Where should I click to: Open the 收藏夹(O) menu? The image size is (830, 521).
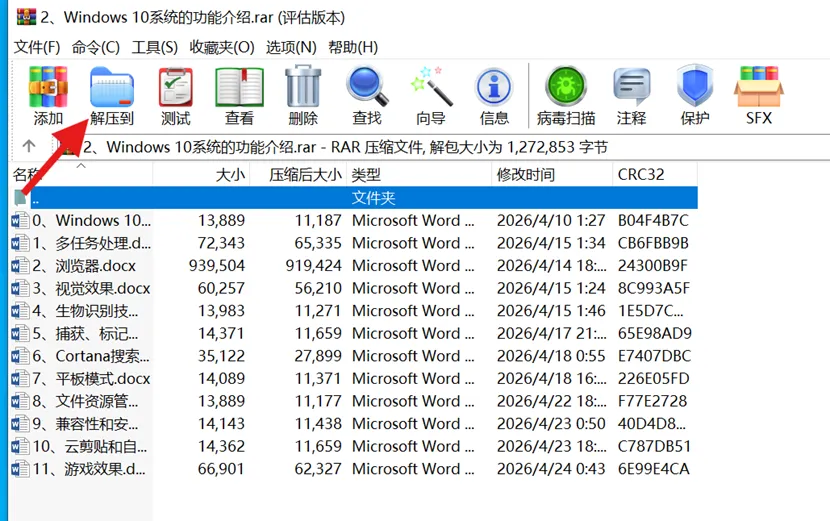(x=222, y=47)
